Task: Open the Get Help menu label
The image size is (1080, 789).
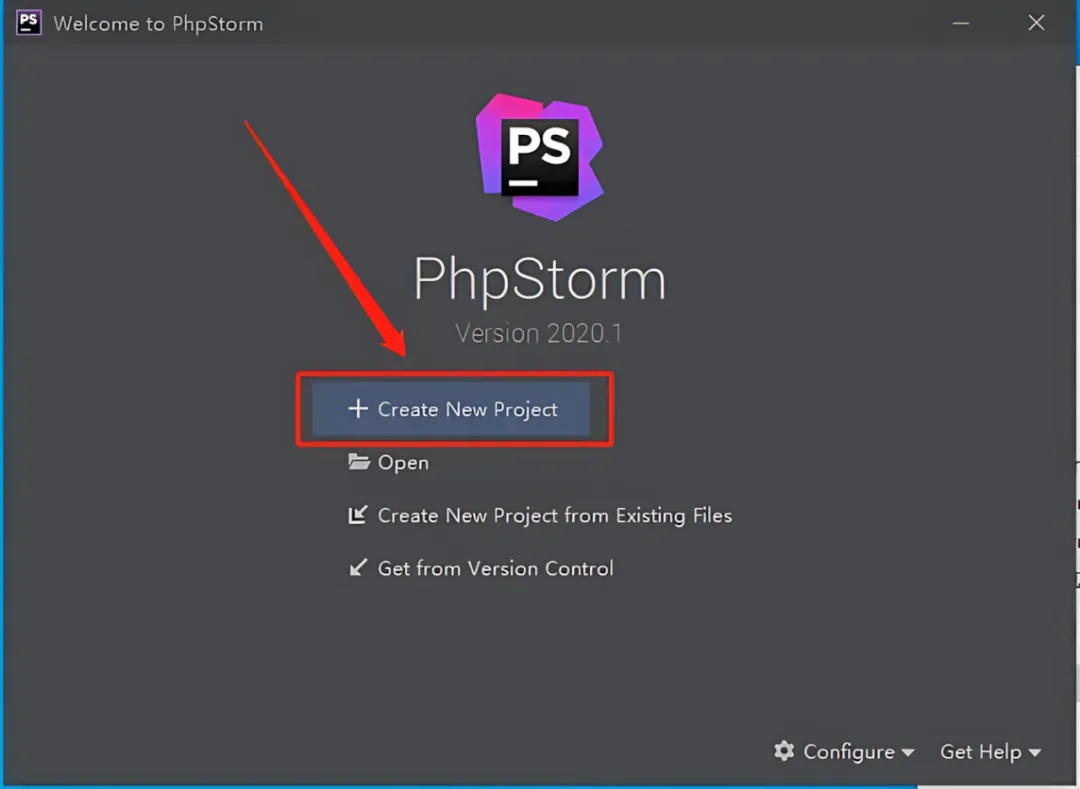Action: click(x=980, y=751)
